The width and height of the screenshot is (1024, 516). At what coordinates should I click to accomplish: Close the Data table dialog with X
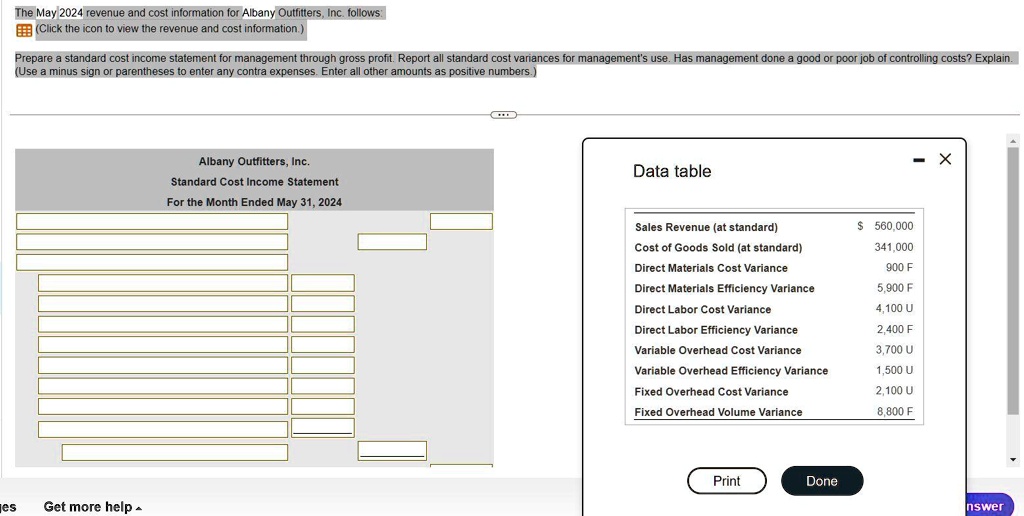coord(945,159)
